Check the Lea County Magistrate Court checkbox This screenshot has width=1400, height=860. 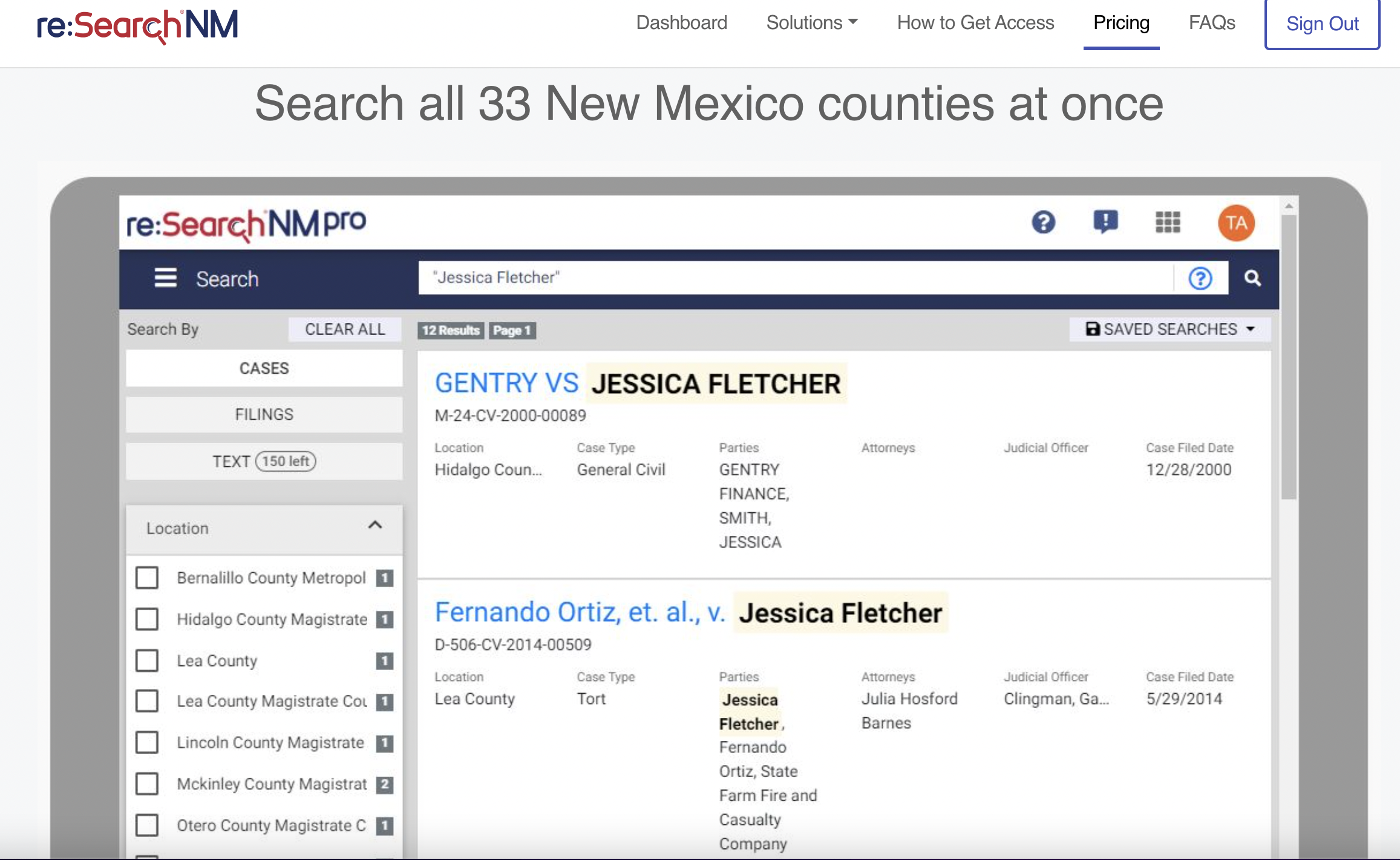tap(147, 701)
